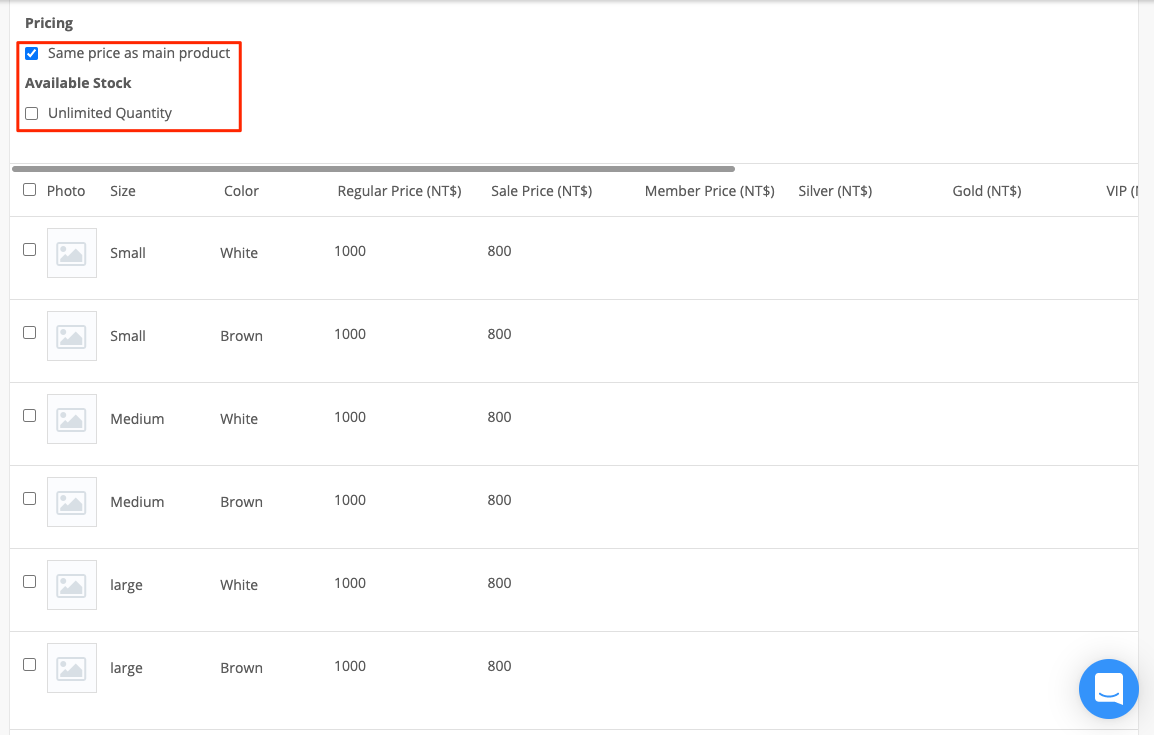Check the large Brown variant row
Image resolution: width=1154 pixels, height=735 pixels.
click(x=29, y=664)
